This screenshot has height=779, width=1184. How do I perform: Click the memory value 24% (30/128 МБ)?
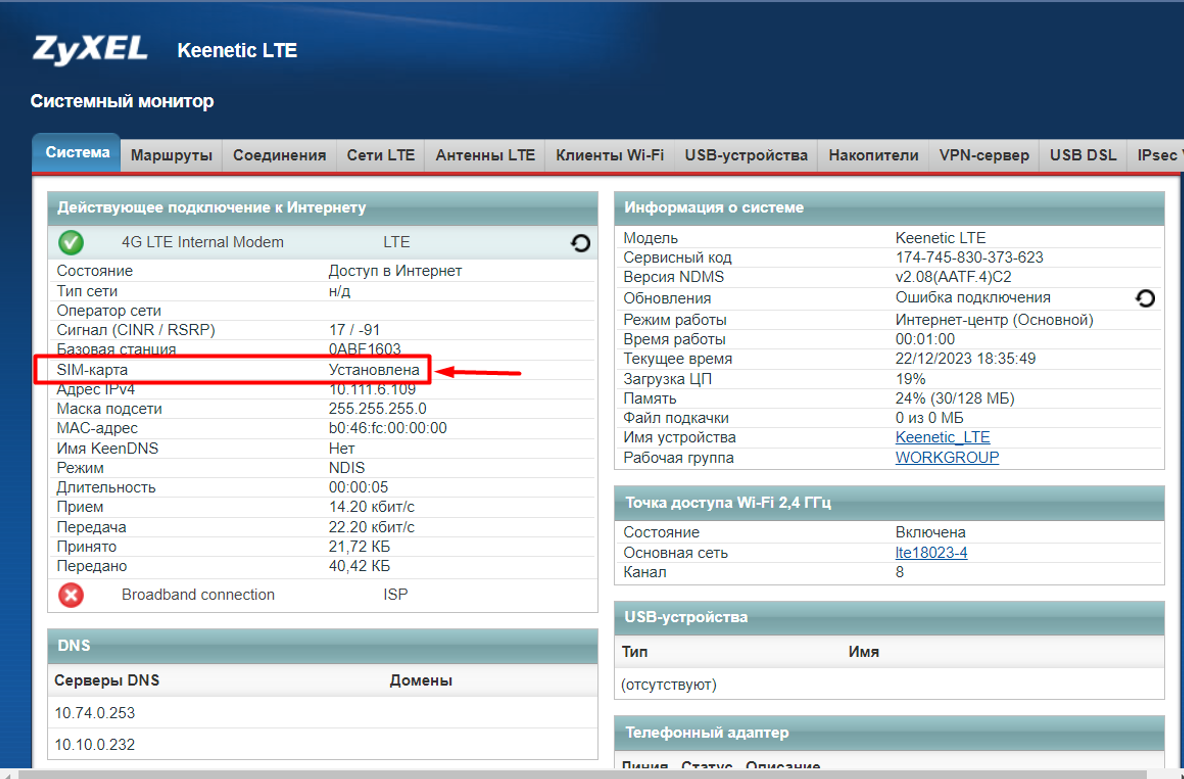(955, 399)
